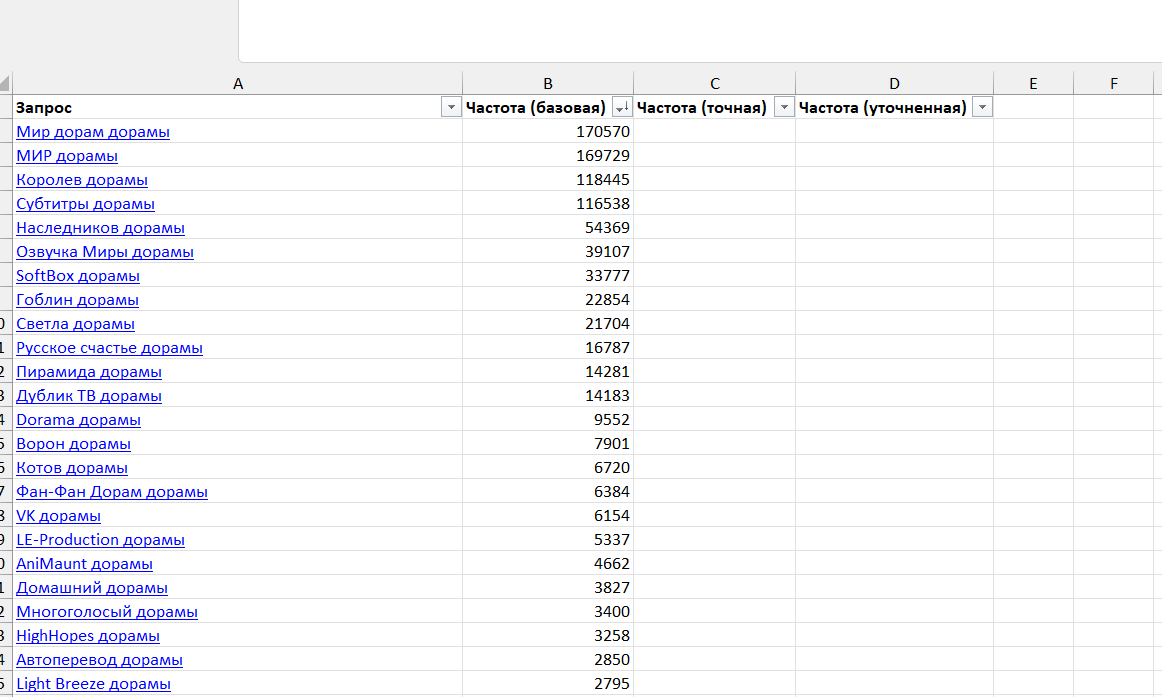This screenshot has width=1162, height=697.
Task: Select column A header
Action: coord(238,84)
